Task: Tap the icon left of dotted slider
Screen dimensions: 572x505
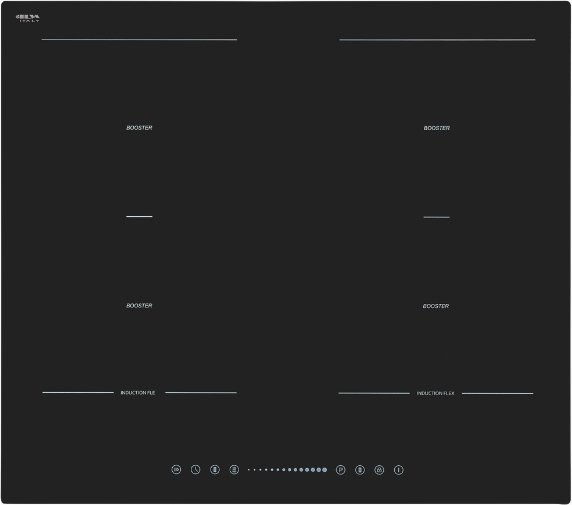Action: [234, 470]
